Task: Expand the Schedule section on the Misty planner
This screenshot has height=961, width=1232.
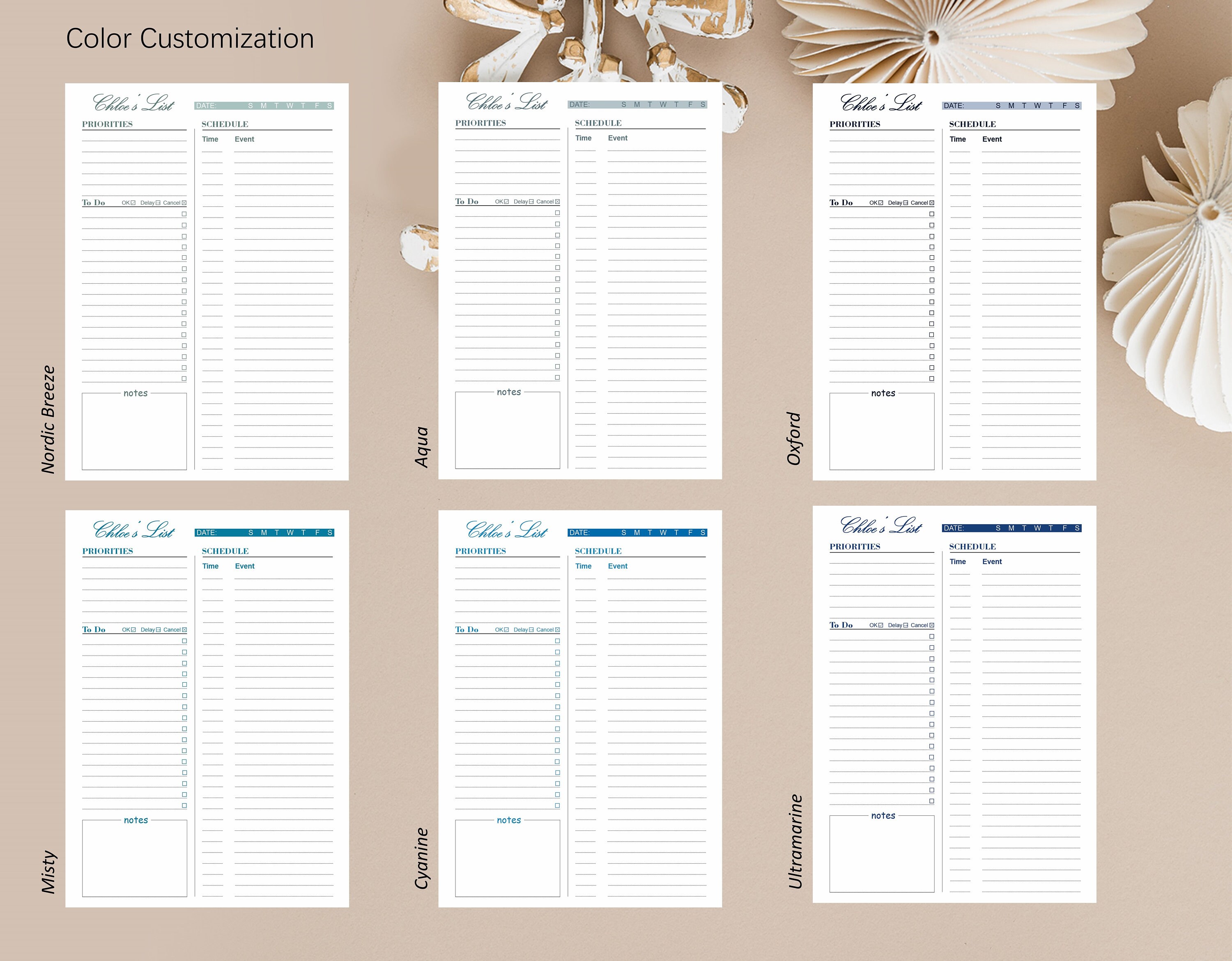Action: coord(225,551)
